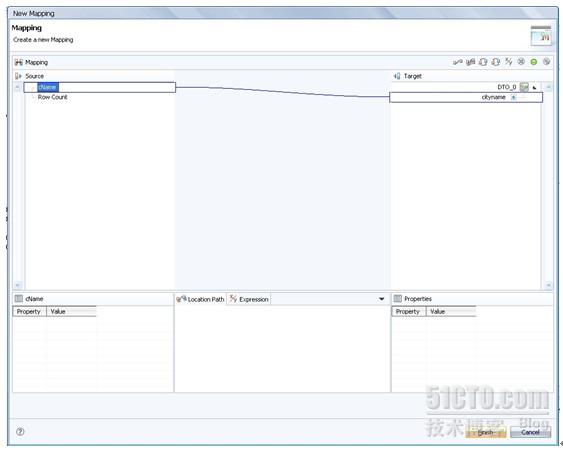Click the expression-symbol icon in Mapping toolbar
The width and height of the screenshot is (563, 451).
[508, 62]
